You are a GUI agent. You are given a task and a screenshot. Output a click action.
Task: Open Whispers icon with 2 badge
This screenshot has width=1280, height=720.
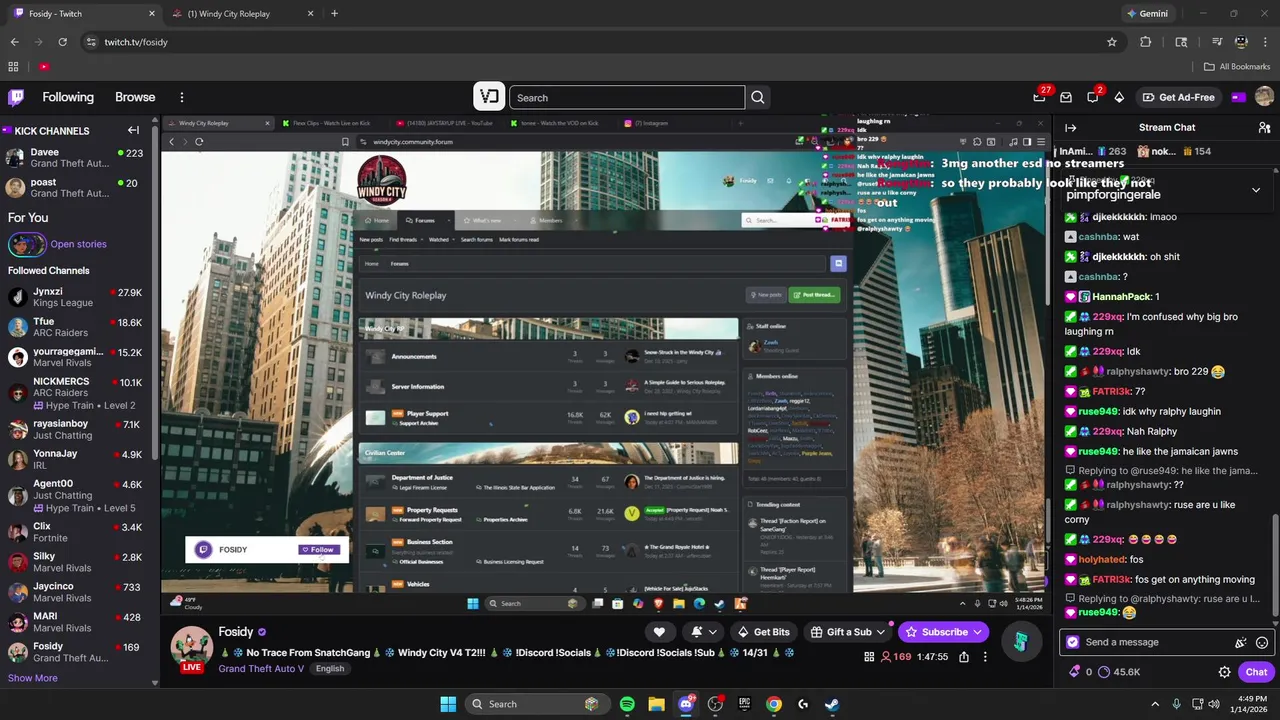click(x=1093, y=97)
